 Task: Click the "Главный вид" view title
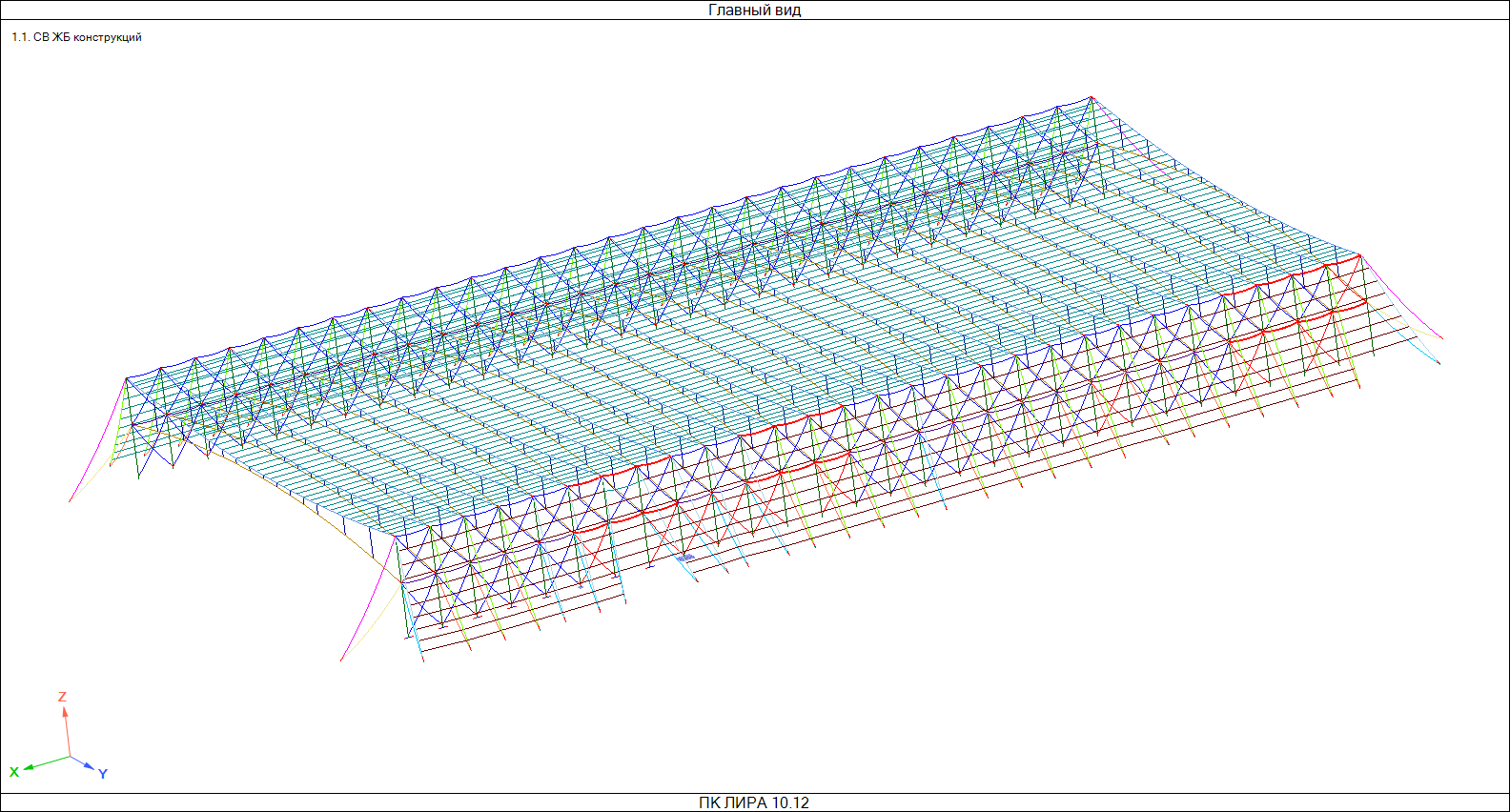pyautogui.click(x=754, y=10)
